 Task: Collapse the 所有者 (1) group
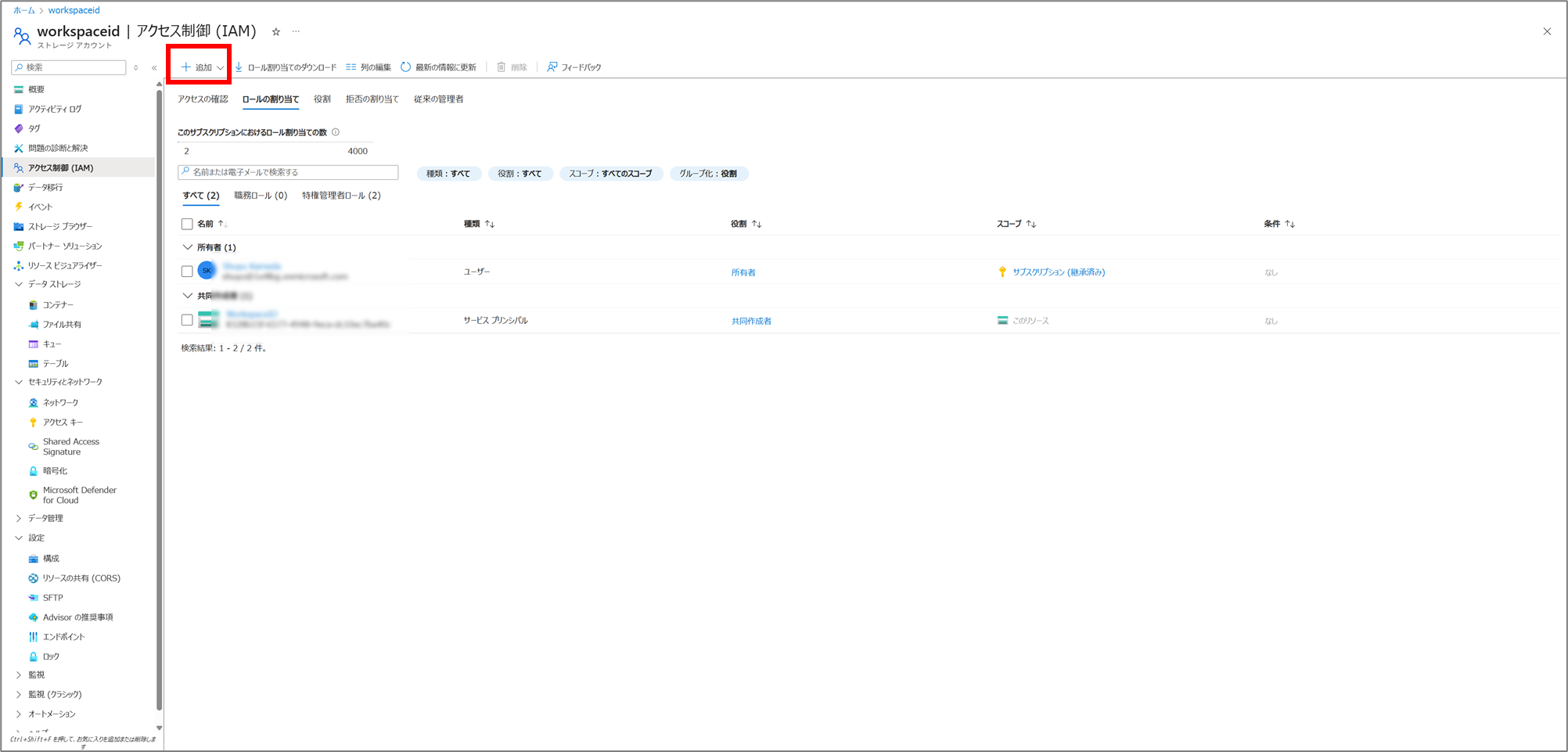(188, 247)
